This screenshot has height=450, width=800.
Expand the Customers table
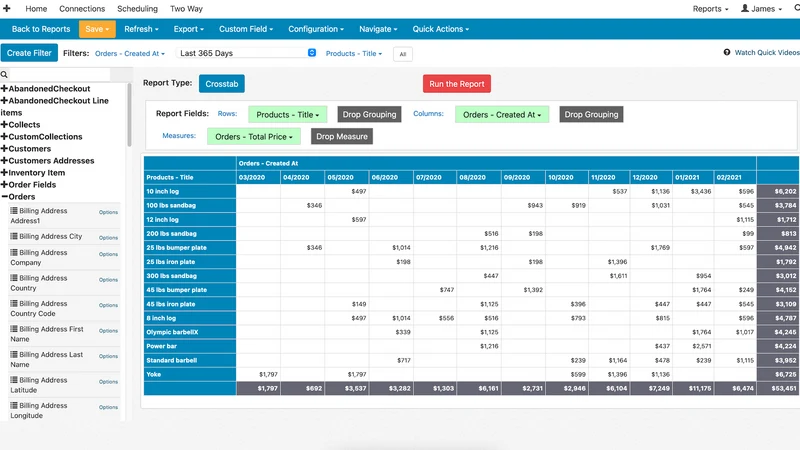4,149
